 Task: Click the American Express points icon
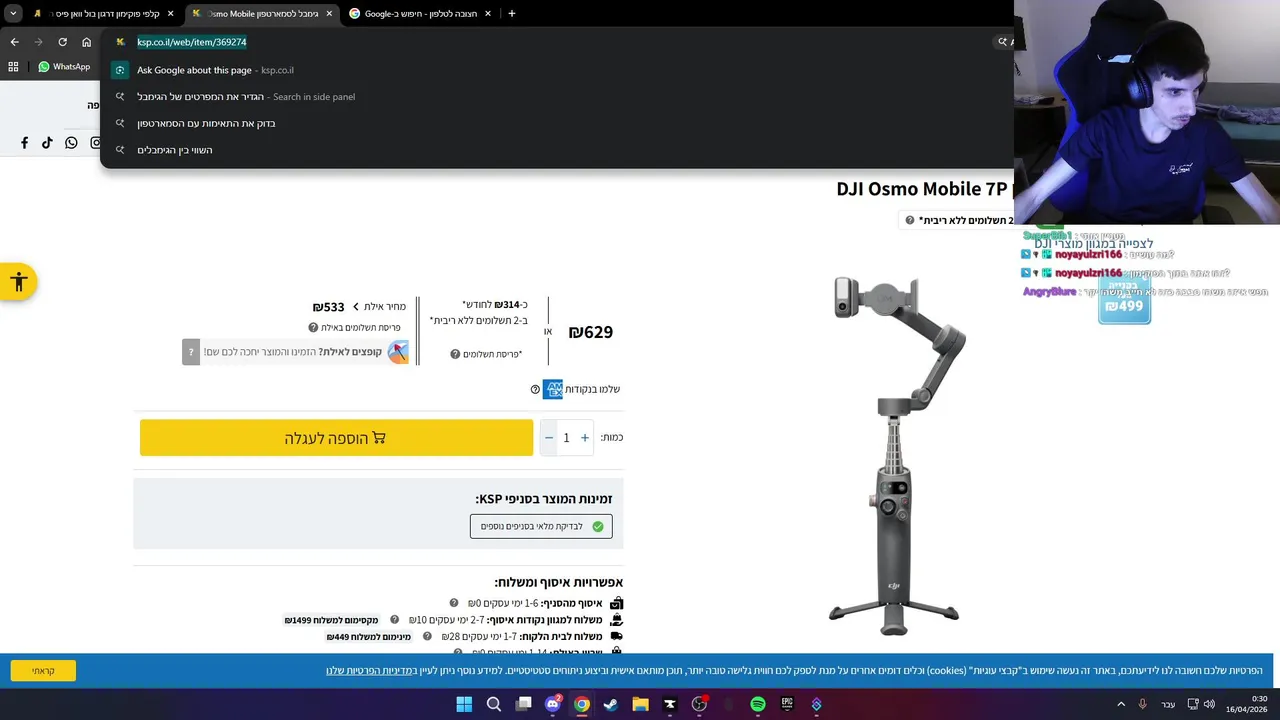553,389
